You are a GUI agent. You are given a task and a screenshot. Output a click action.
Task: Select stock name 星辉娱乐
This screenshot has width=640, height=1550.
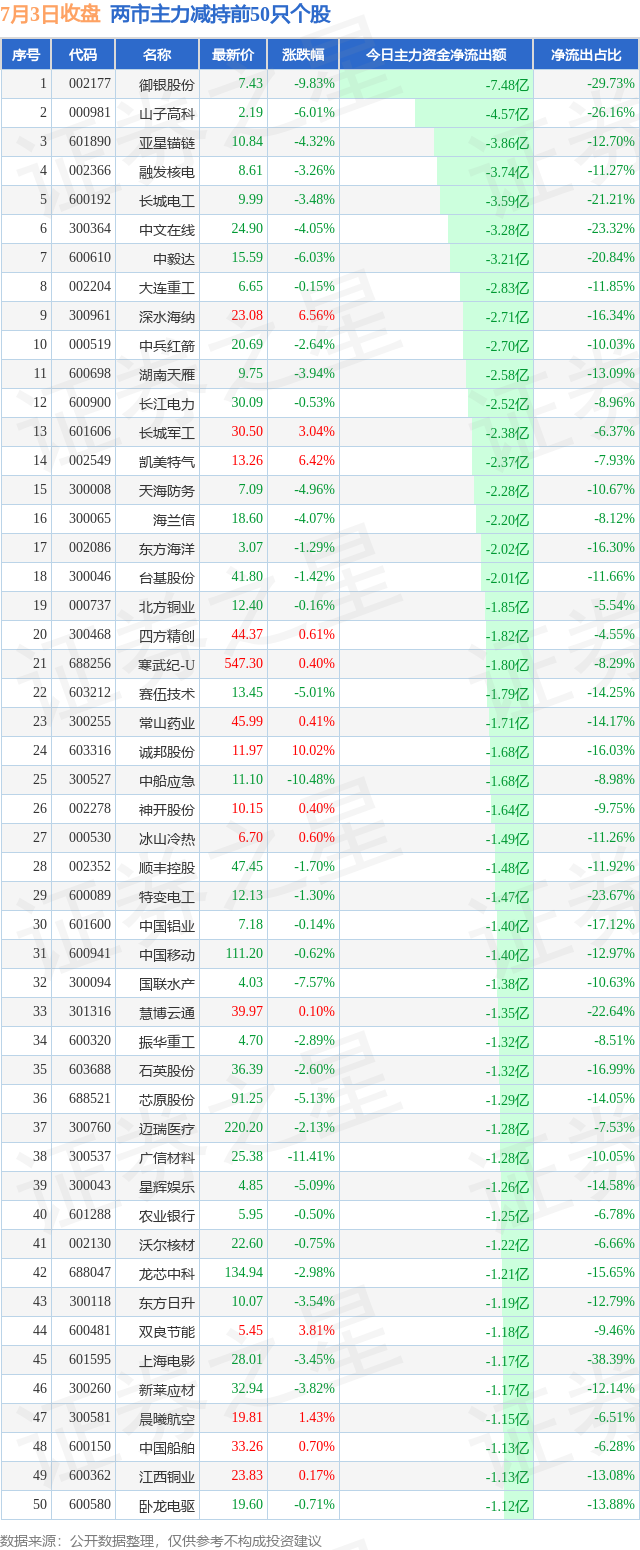tap(167, 1186)
